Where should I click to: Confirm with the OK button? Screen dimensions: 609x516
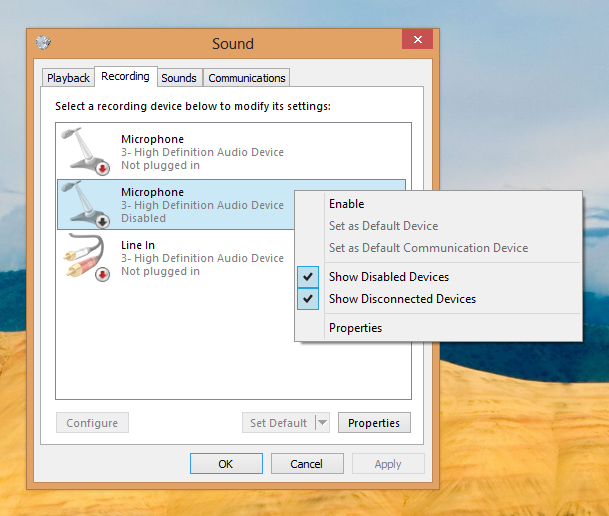click(226, 464)
